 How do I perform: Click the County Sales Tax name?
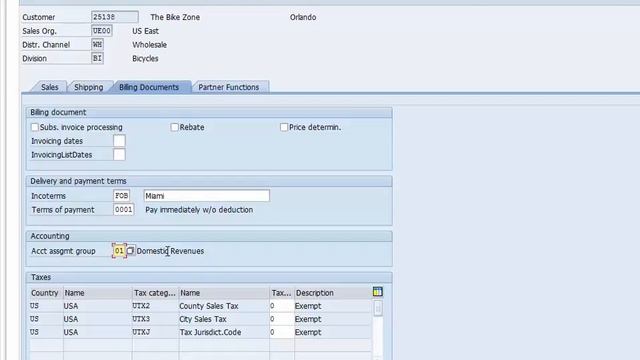click(209, 306)
